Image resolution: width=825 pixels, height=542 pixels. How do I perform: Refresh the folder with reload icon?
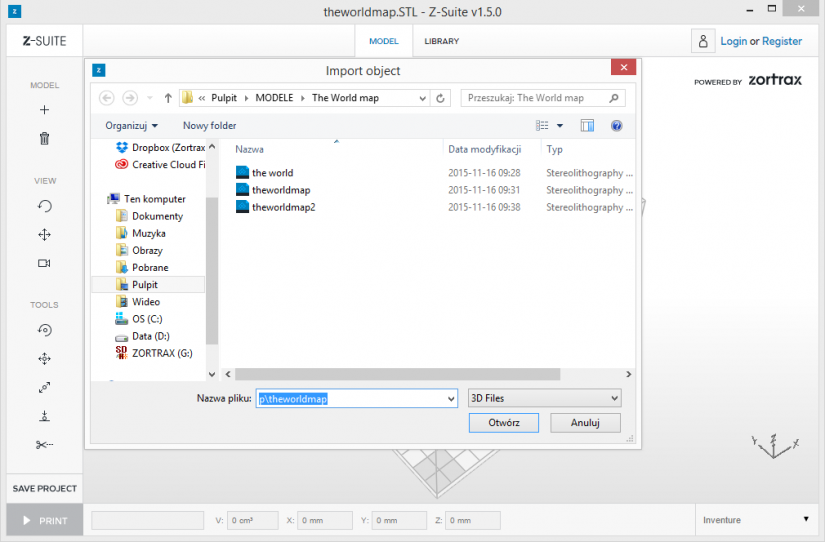tap(440, 98)
